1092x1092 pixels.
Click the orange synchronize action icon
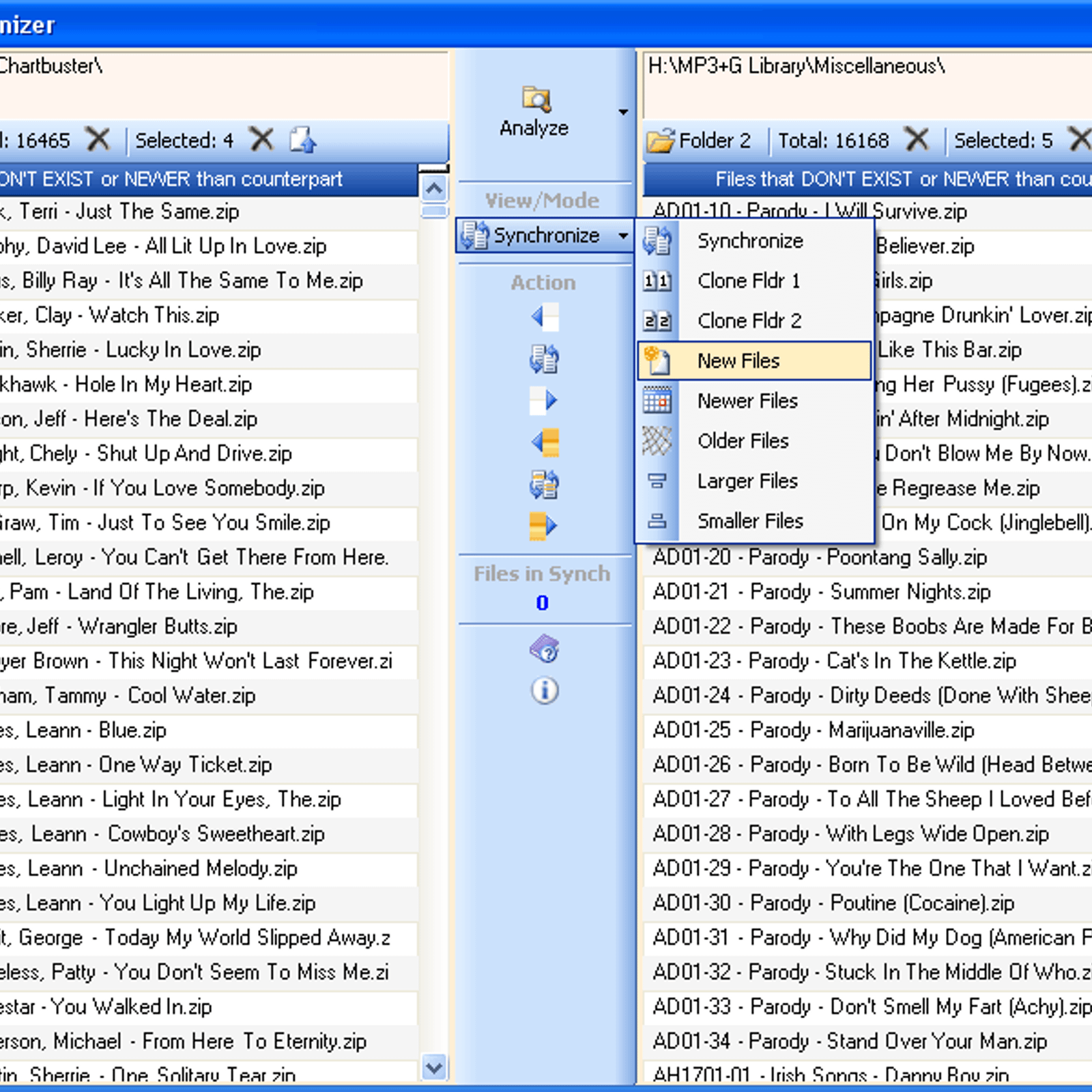[x=545, y=485]
